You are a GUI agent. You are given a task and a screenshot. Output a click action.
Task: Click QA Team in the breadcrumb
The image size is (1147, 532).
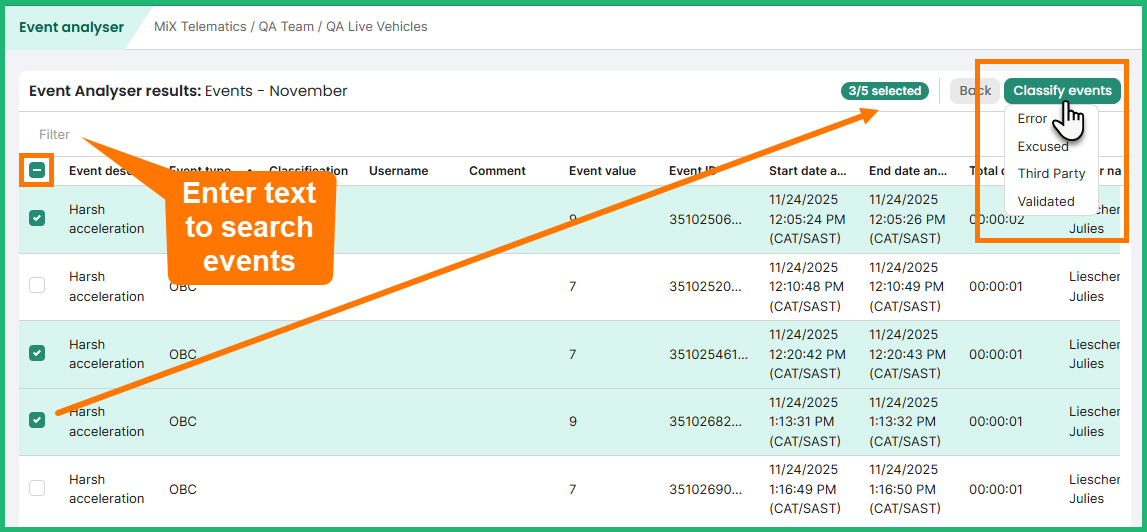(x=286, y=27)
